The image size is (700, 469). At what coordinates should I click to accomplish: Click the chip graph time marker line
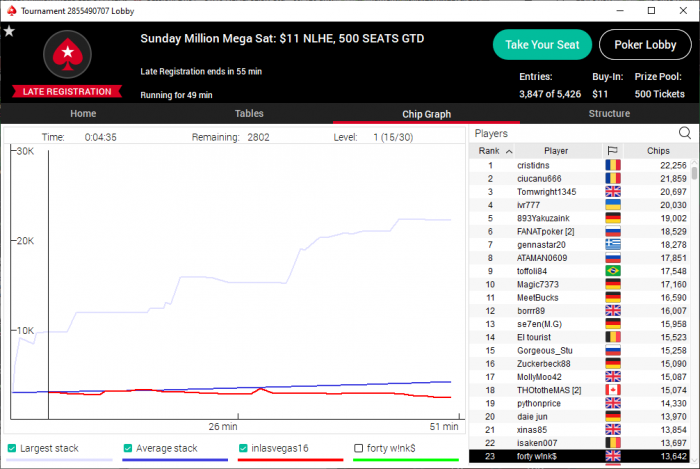click(48, 285)
